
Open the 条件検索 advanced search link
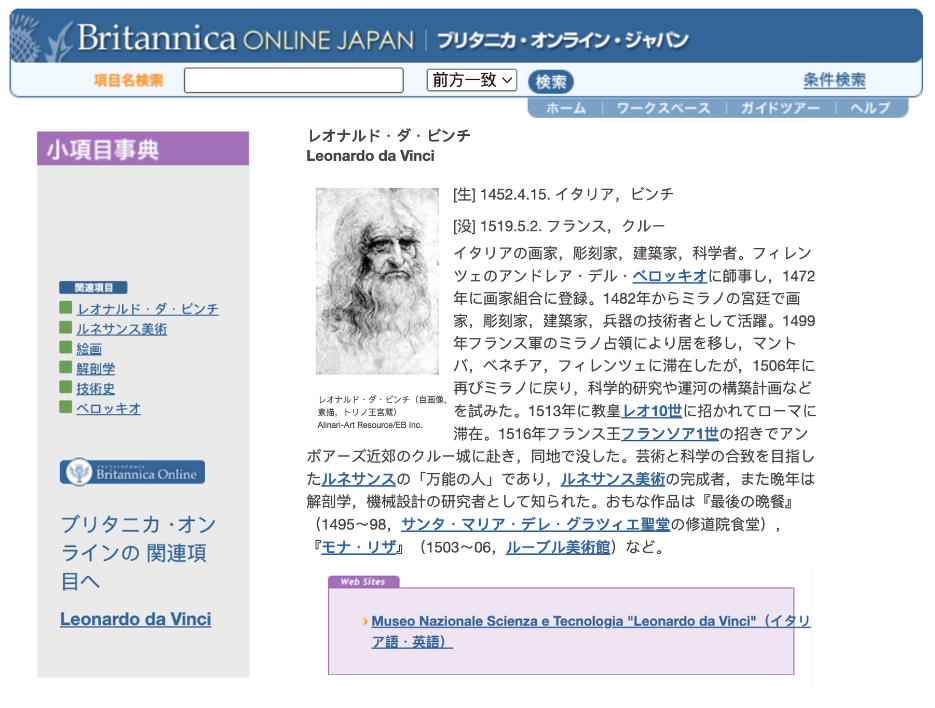click(834, 80)
